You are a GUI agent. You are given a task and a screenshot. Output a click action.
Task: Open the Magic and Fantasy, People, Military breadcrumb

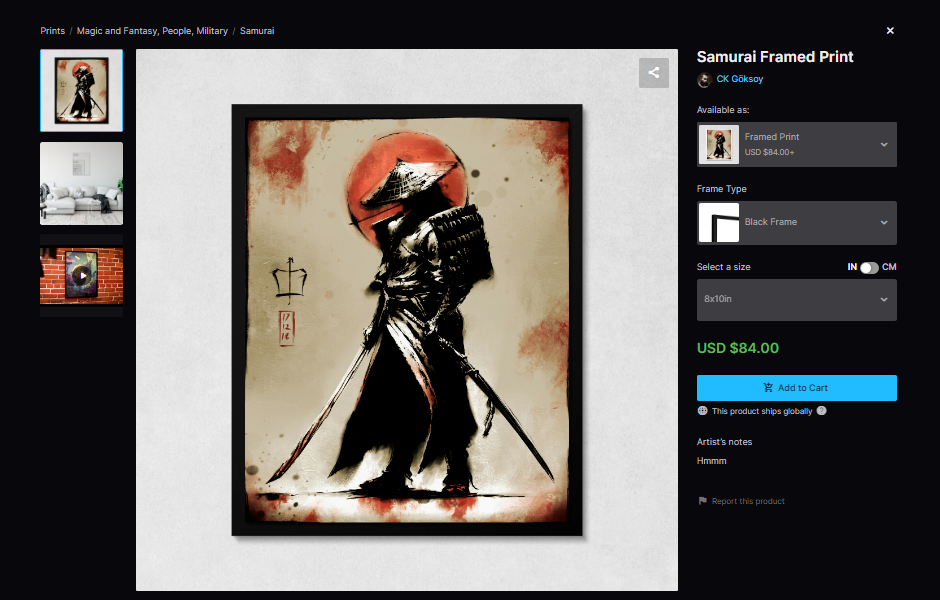pos(152,31)
